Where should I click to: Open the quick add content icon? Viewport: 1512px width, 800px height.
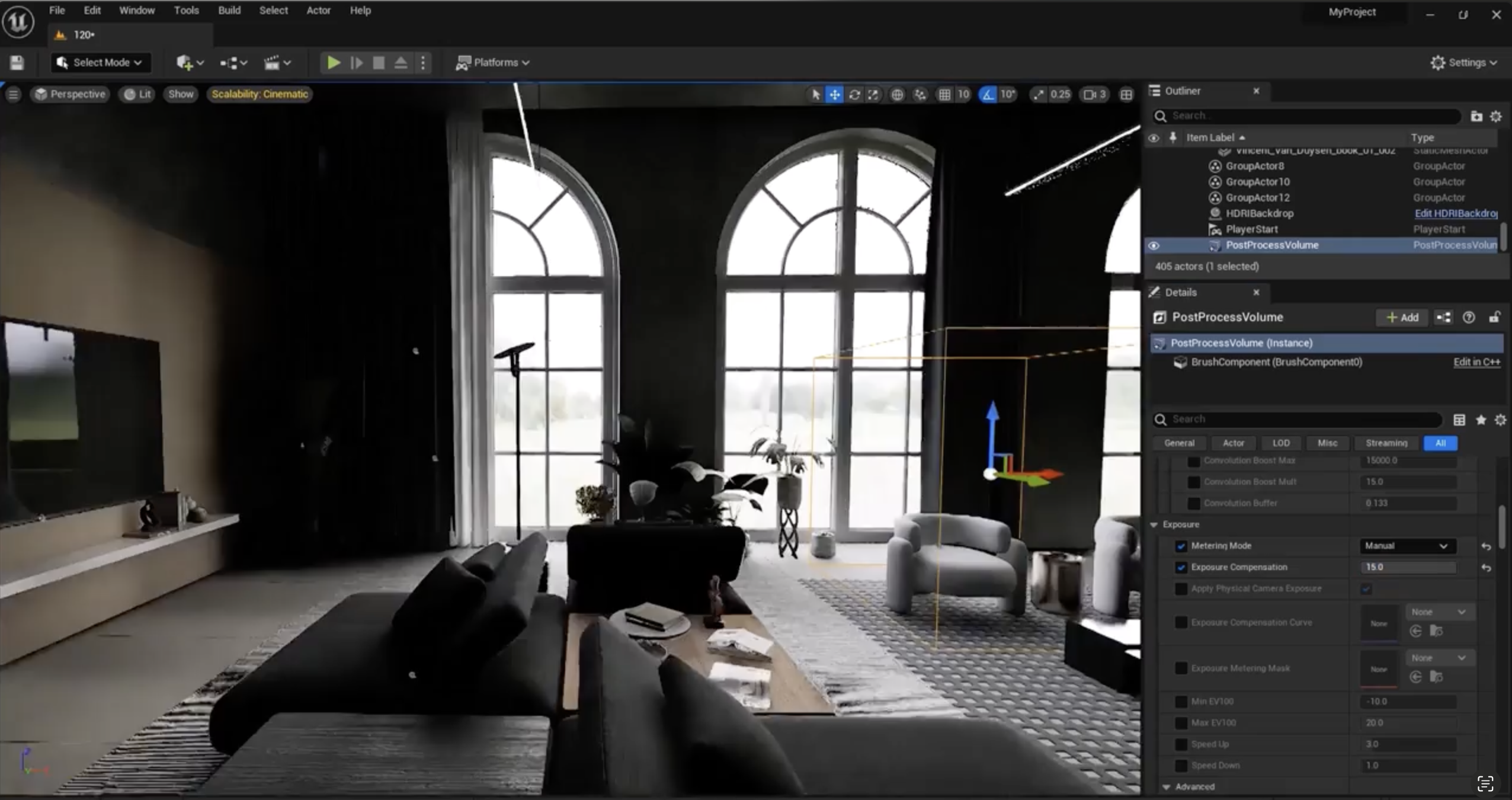click(184, 63)
